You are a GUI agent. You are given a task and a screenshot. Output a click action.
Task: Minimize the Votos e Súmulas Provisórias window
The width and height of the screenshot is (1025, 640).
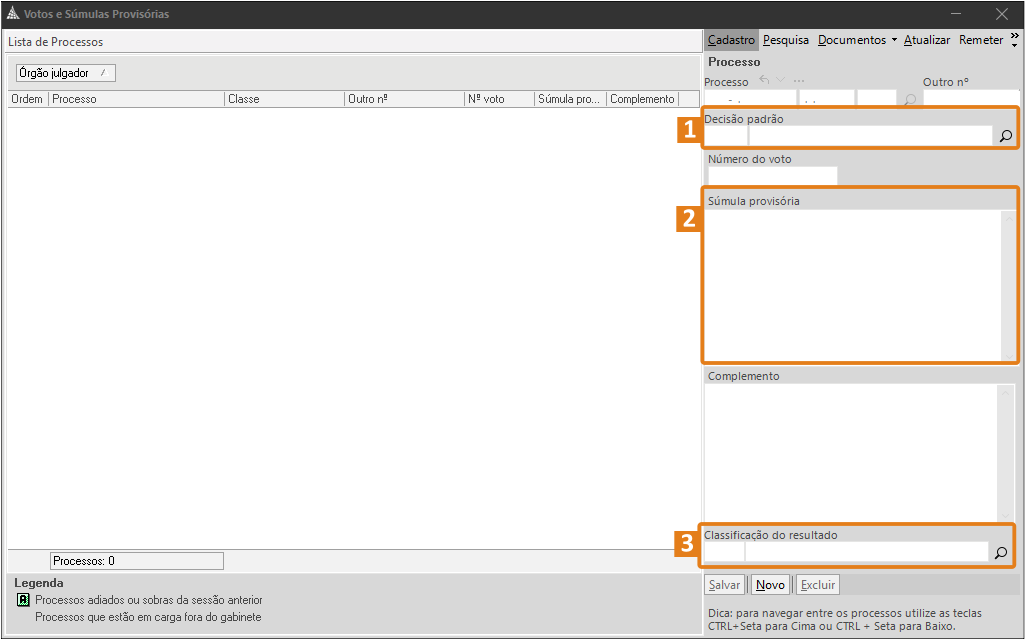(x=957, y=14)
